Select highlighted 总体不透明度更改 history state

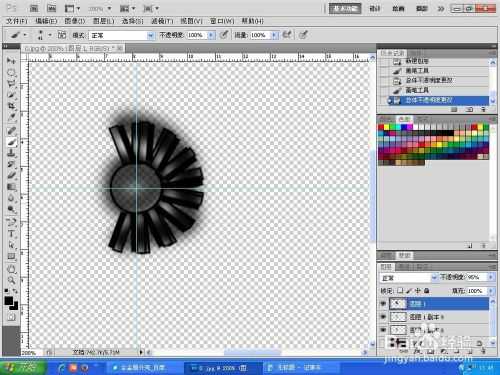coord(438,100)
